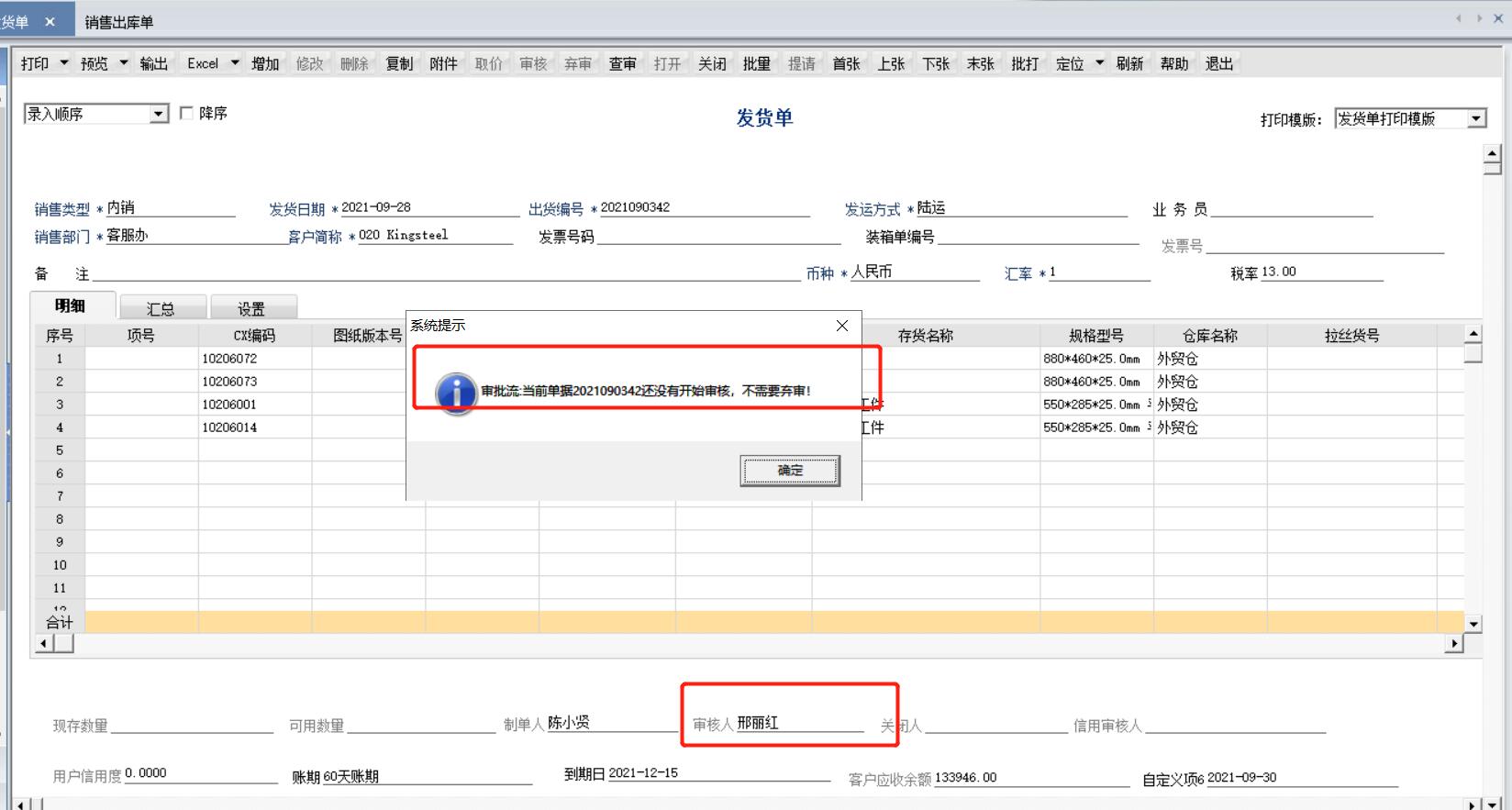Click 刷新 to refresh the document

tap(1129, 63)
